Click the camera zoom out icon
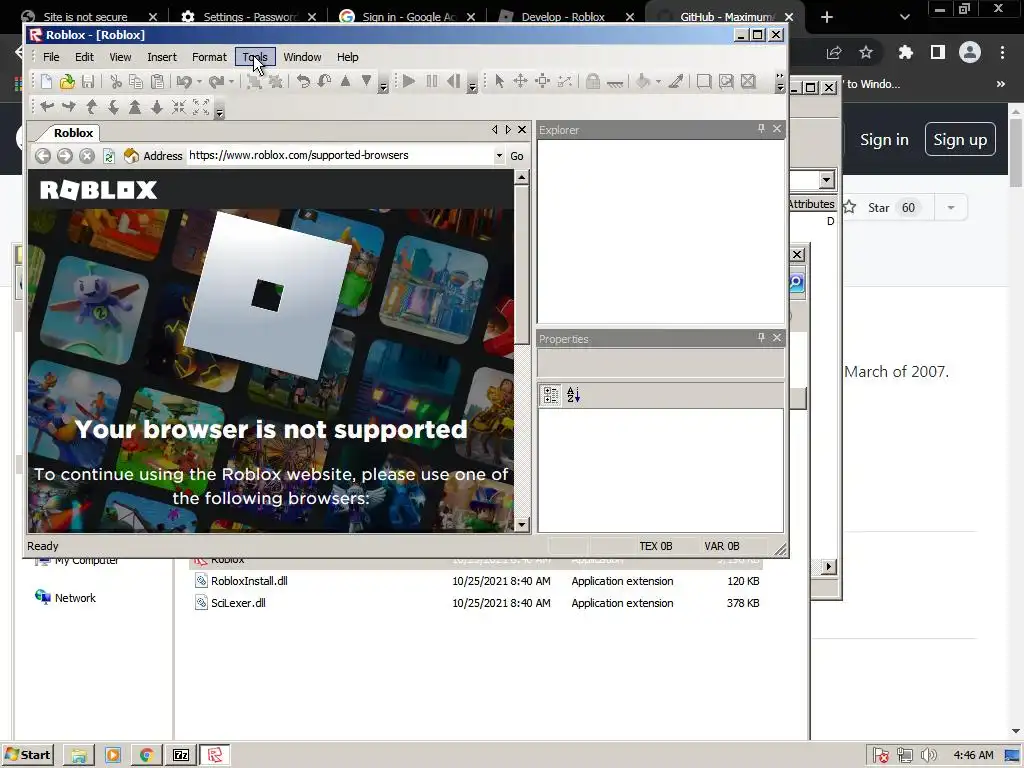The height and width of the screenshot is (768, 1024). (157, 107)
